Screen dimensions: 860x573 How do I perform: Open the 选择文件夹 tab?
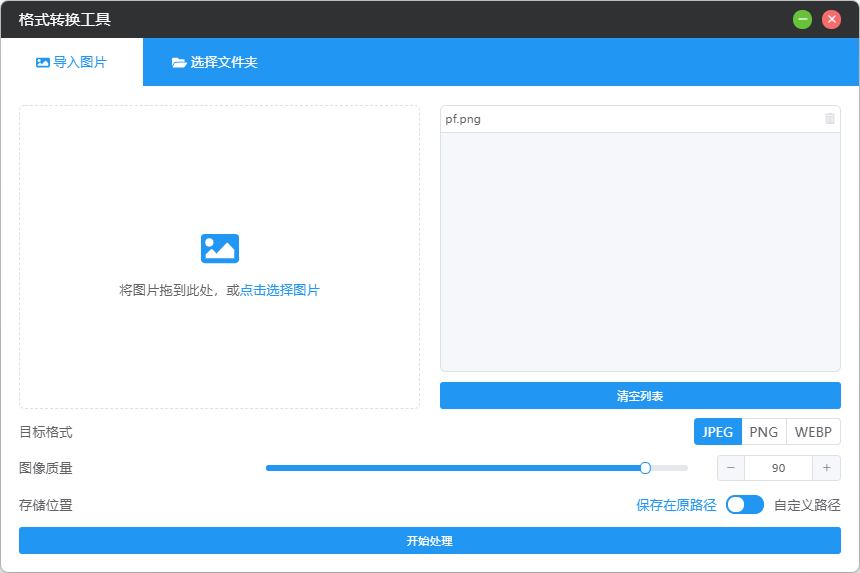tap(214, 62)
